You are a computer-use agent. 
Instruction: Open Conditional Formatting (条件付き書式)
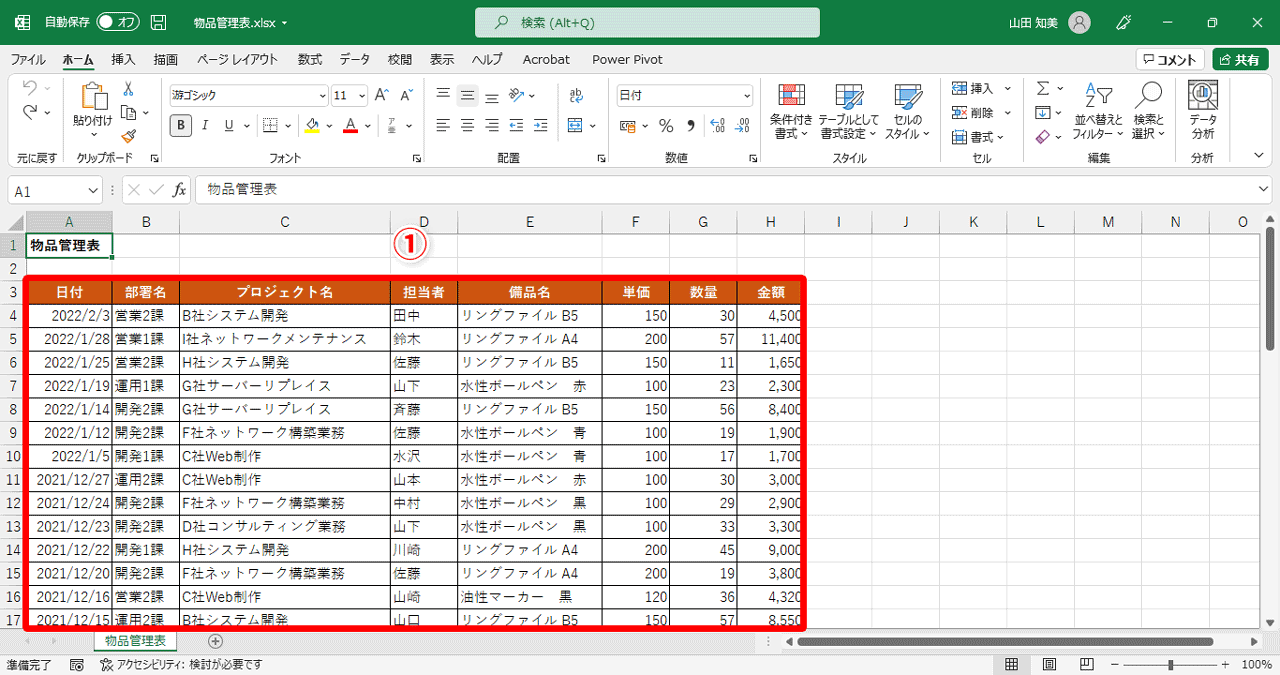(792, 111)
